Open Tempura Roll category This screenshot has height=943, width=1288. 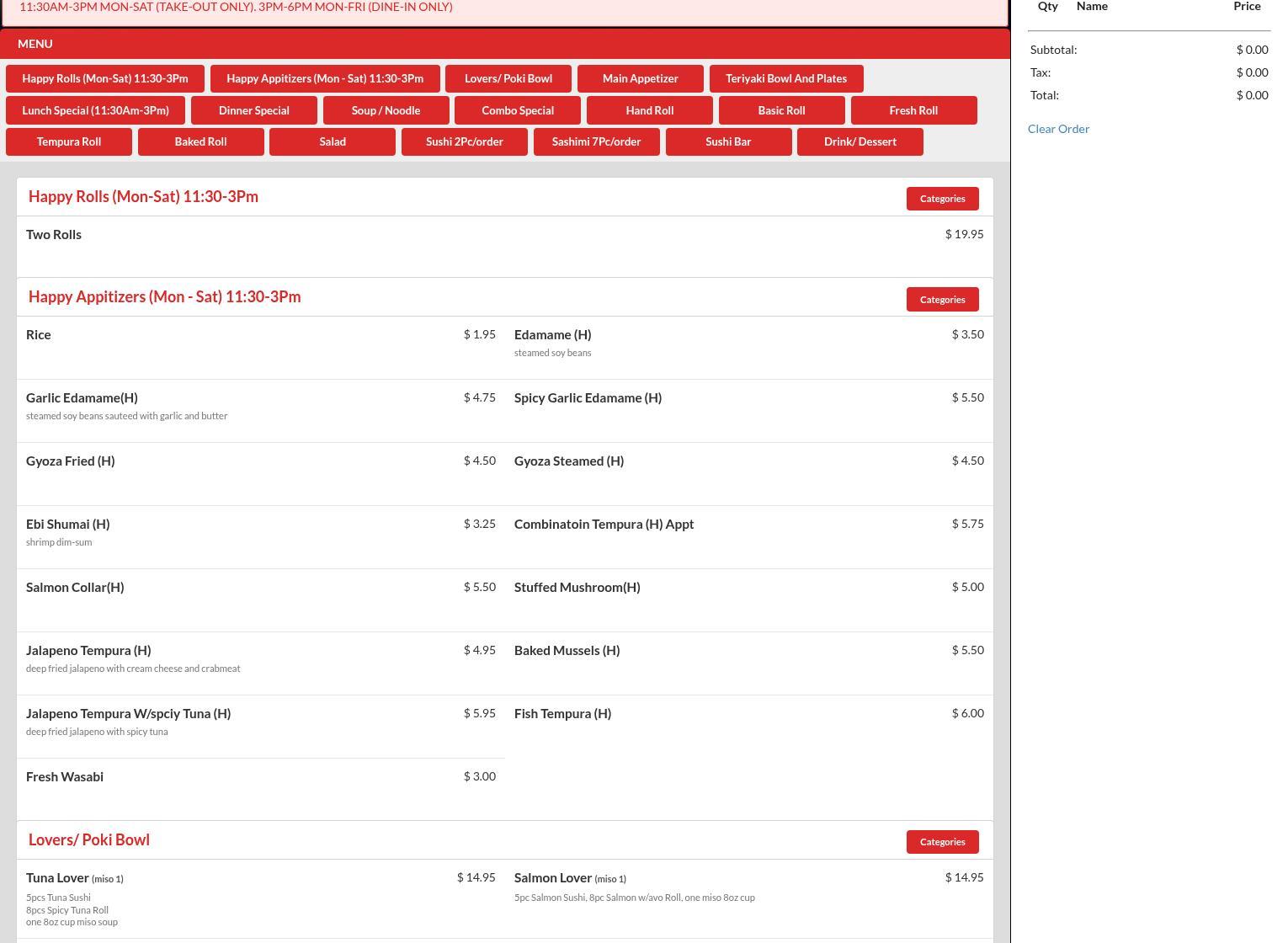[x=69, y=141]
